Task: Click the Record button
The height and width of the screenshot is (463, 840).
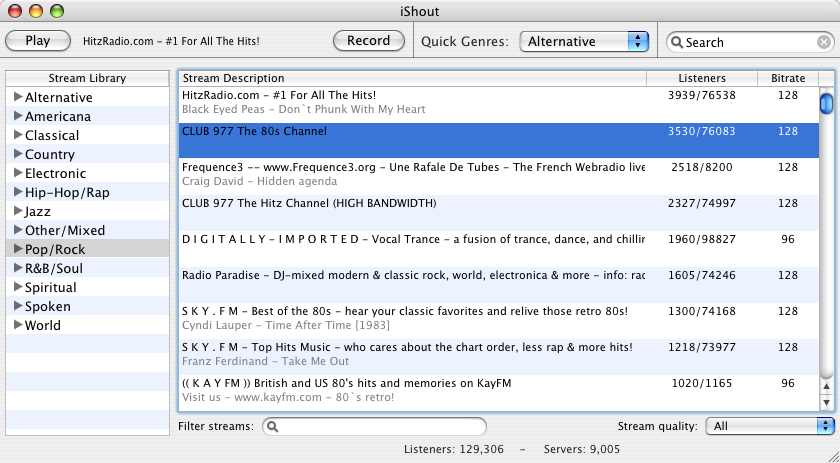Action: click(369, 41)
